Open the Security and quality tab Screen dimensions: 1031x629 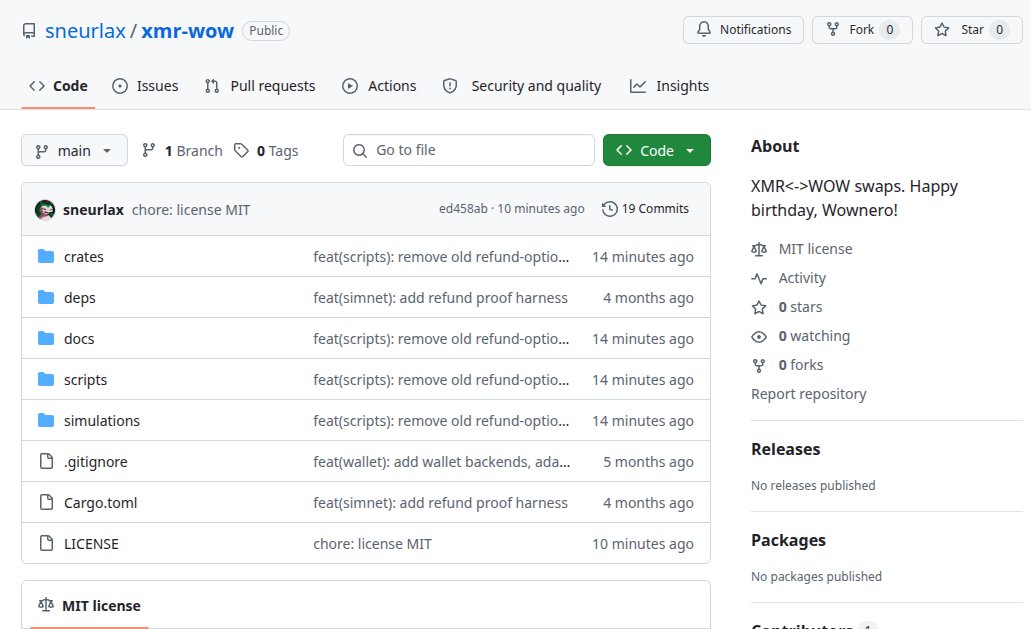tap(522, 86)
